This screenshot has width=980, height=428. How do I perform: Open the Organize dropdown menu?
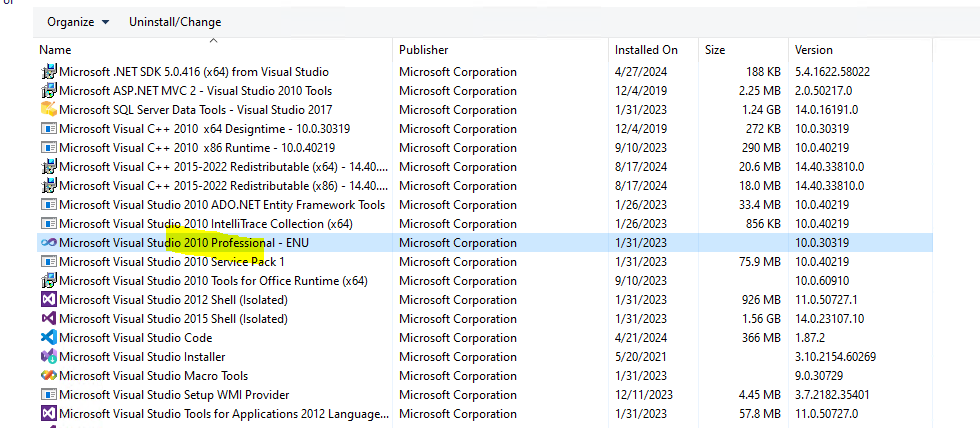tap(78, 22)
